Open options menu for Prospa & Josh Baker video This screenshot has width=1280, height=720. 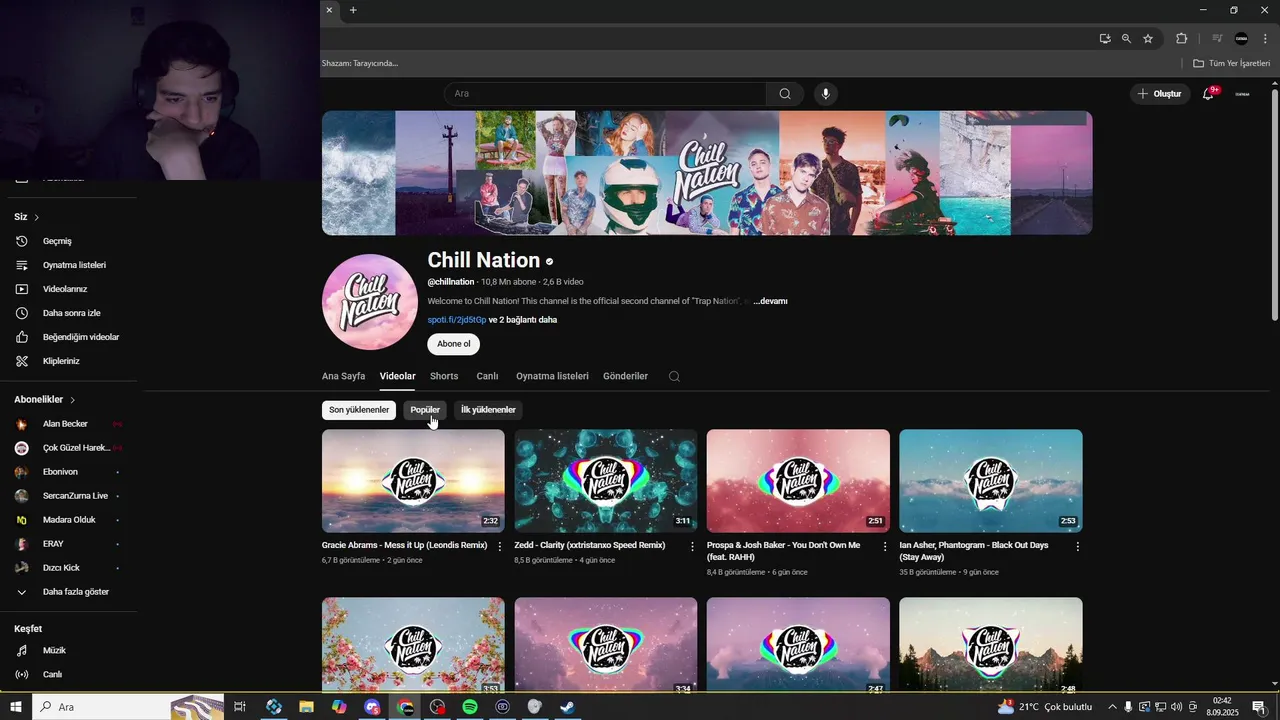coord(885,547)
